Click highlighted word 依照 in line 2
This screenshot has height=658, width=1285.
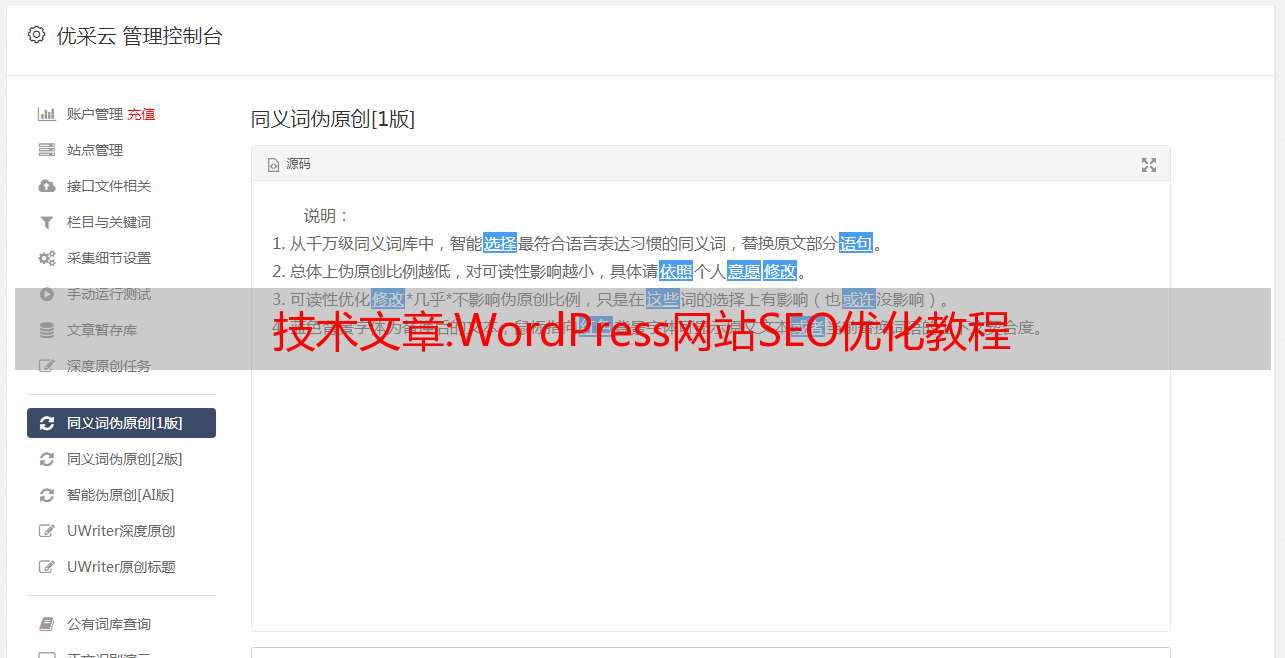(676, 271)
